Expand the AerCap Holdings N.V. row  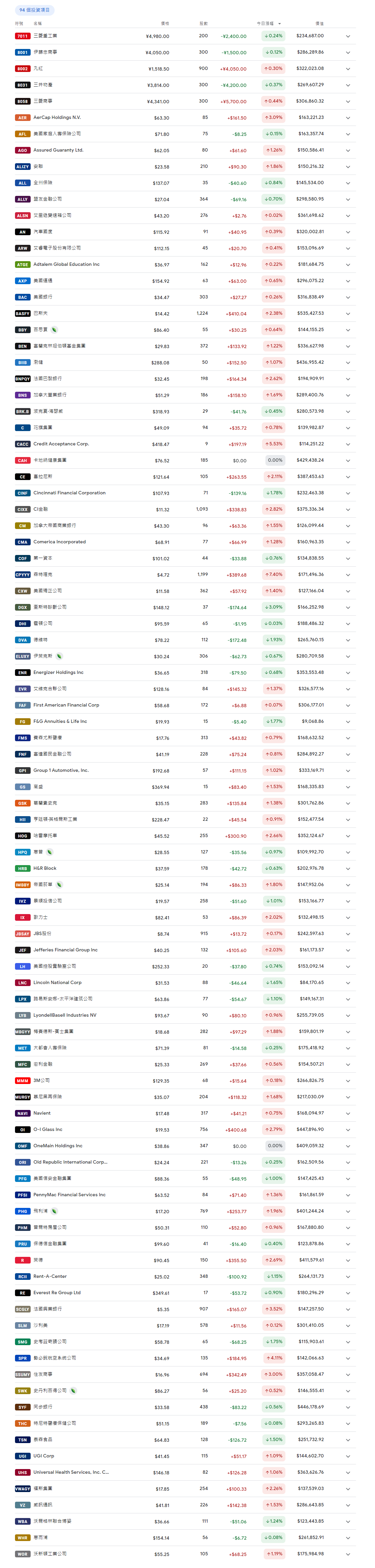click(x=348, y=118)
